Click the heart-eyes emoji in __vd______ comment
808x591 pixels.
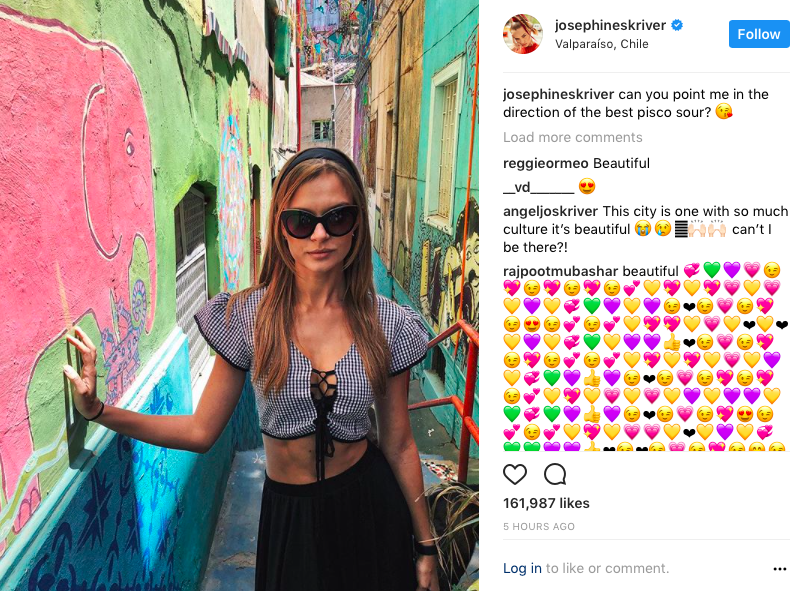(x=587, y=186)
